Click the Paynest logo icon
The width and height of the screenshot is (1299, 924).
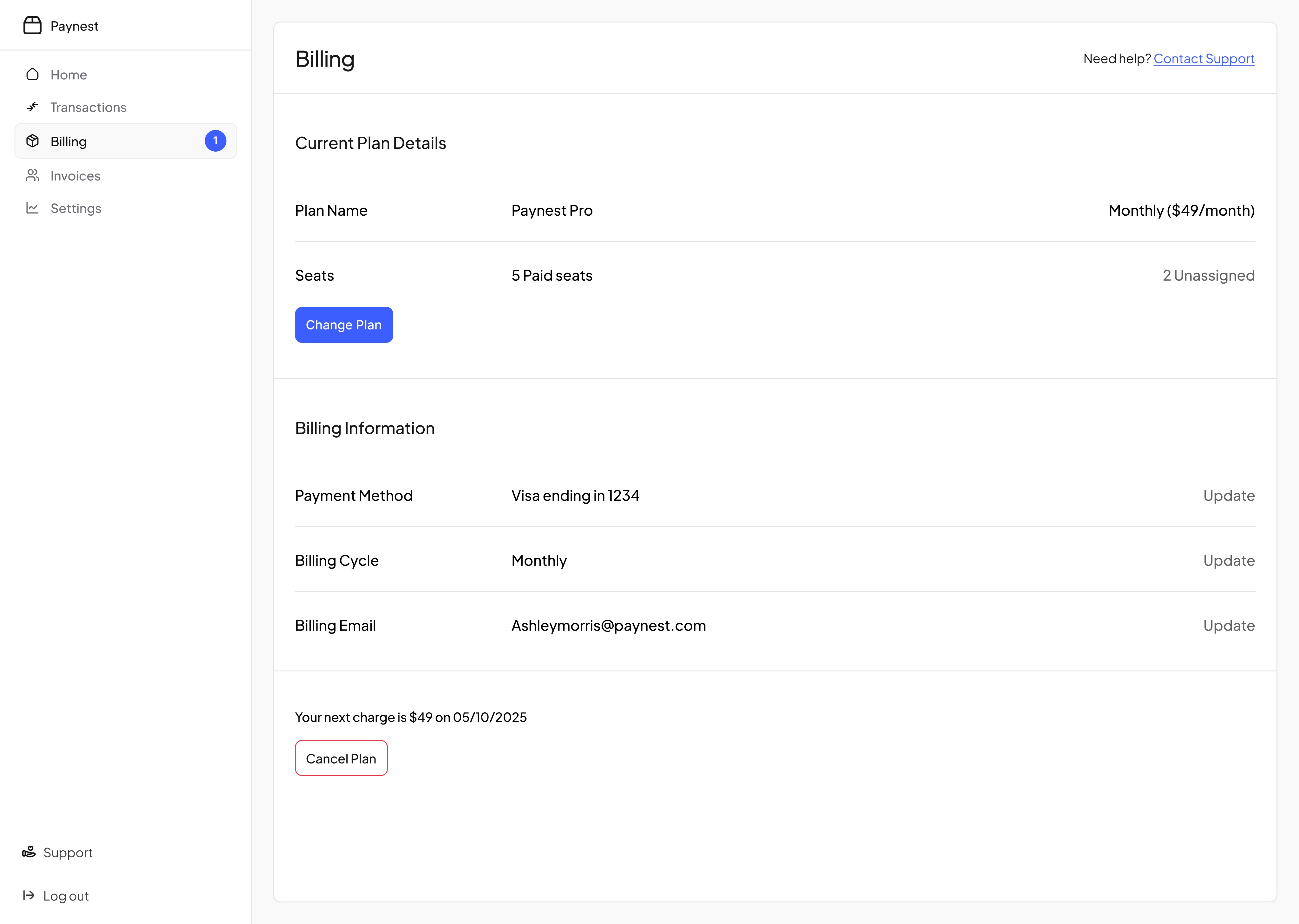coord(32,26)
